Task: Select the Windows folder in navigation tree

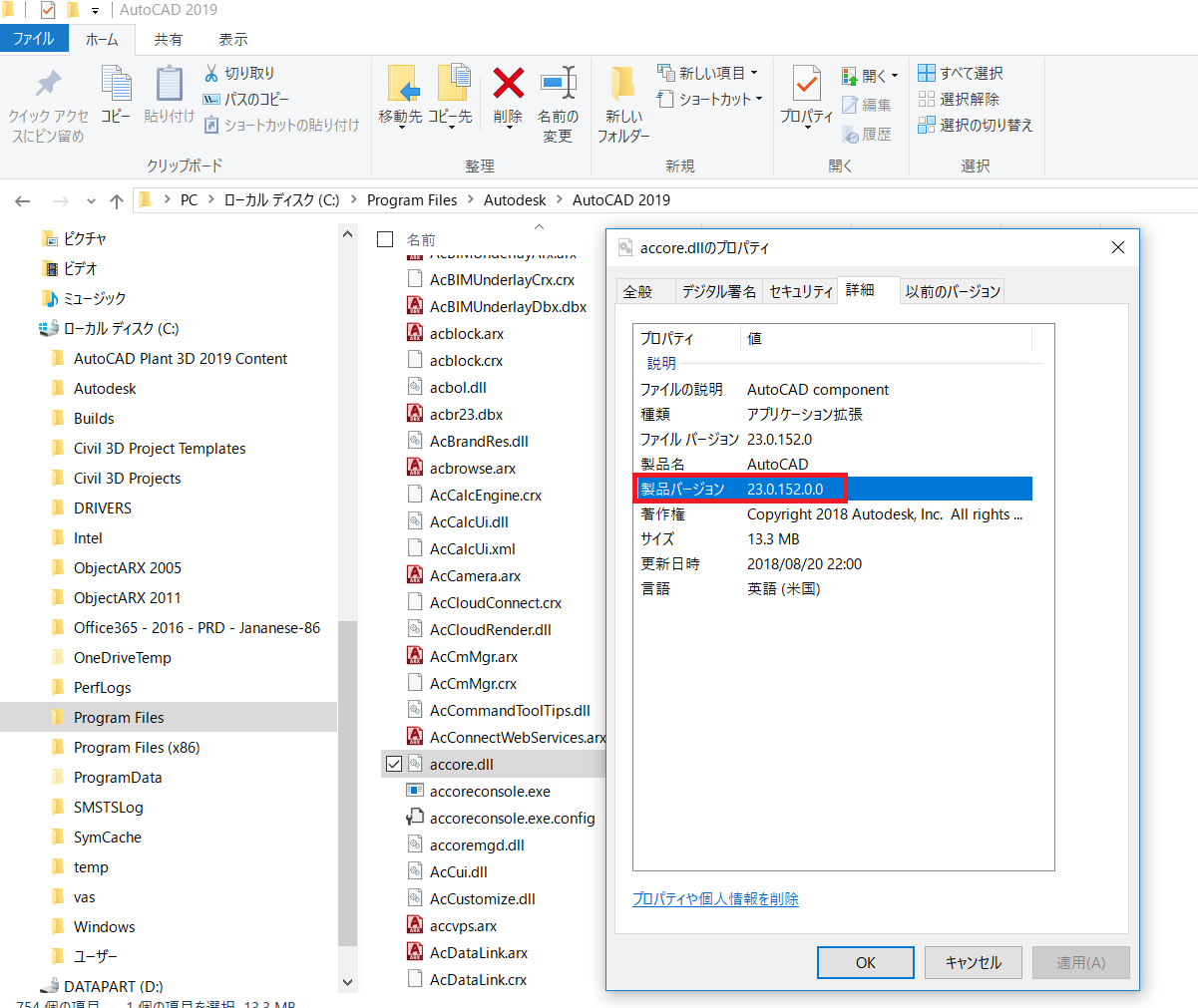Action: click(x=104, y=927)
